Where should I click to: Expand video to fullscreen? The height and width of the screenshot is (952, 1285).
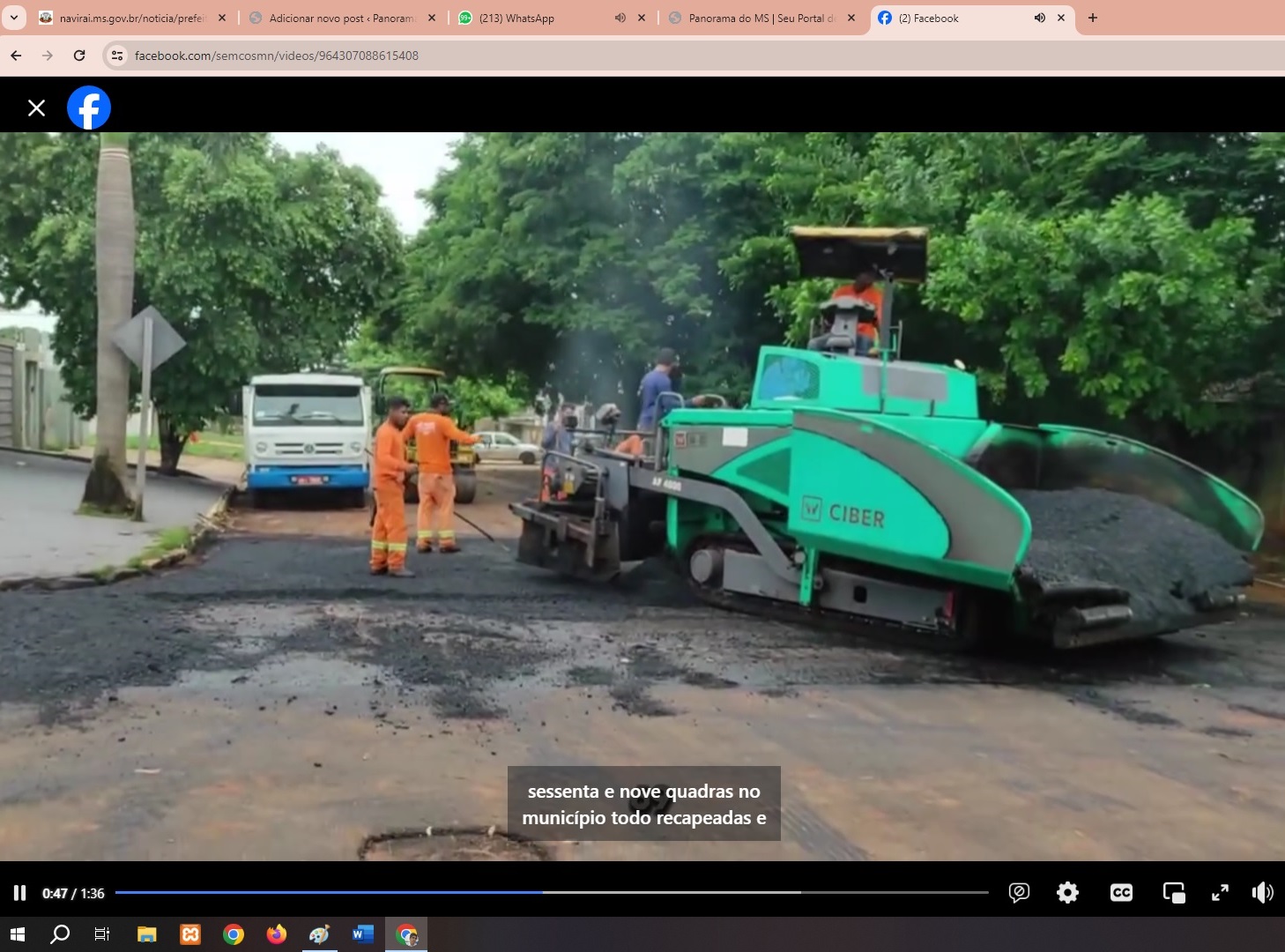click(x=1220, y=893)
